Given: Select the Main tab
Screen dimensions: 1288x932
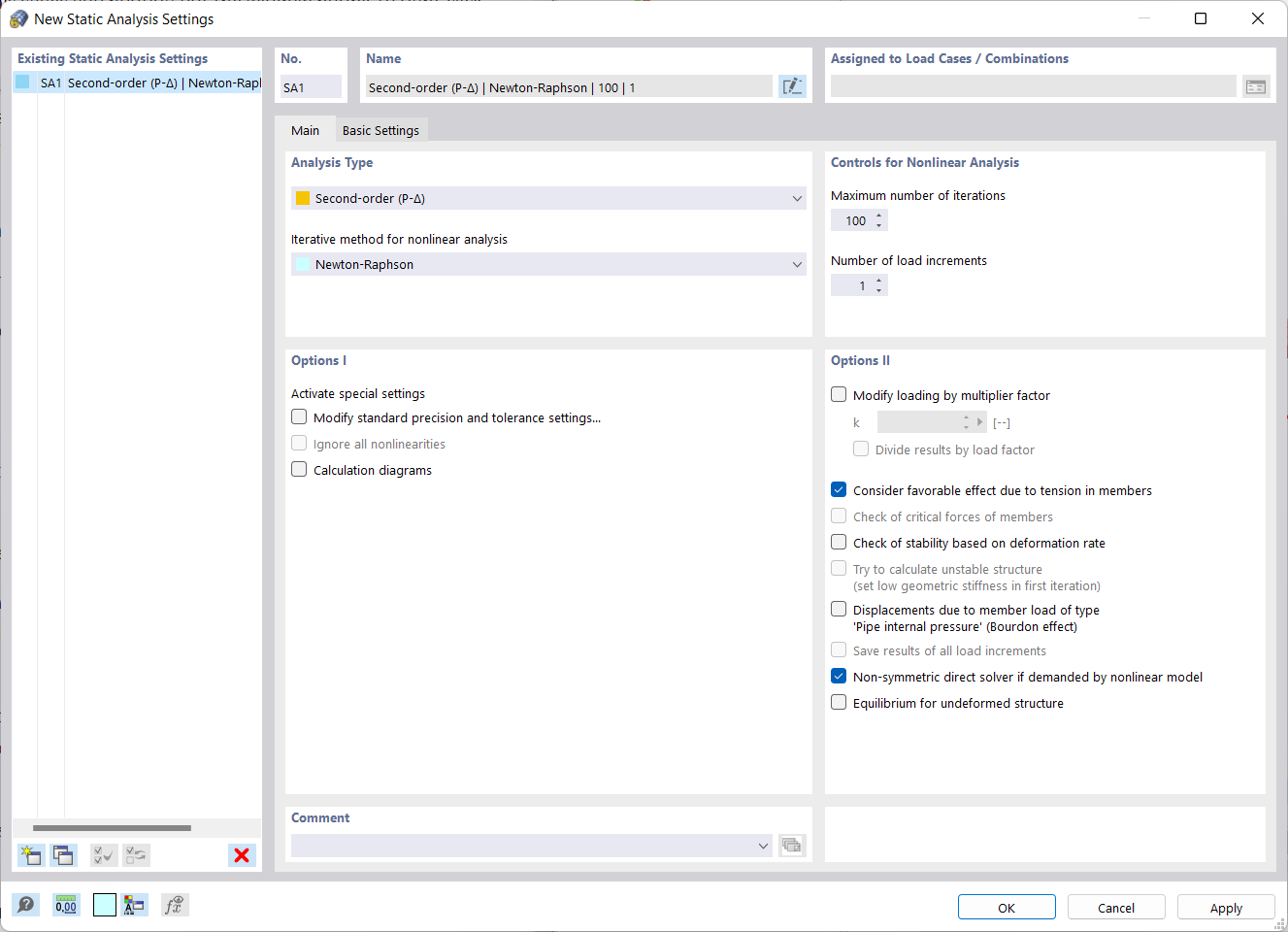Looking at the screenshot, I should point(306,129).
